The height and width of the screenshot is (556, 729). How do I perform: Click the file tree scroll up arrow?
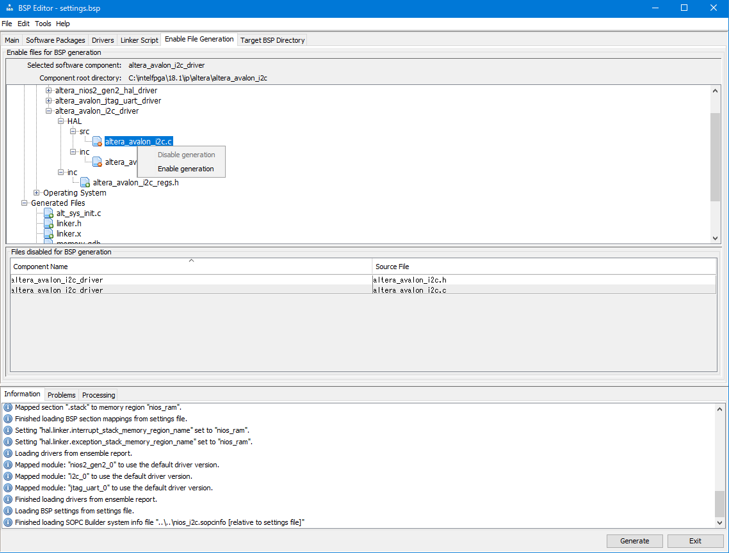[x=715, y=91]
